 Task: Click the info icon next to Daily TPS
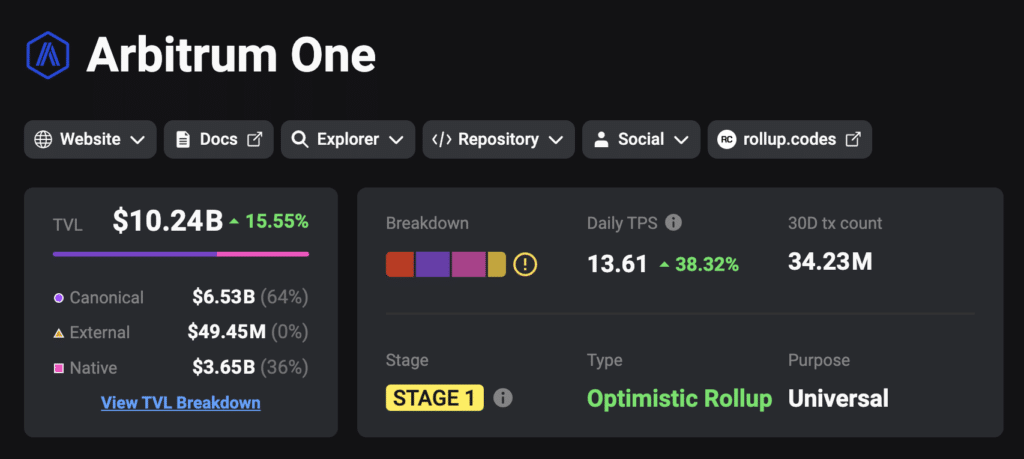click(673, 223)
